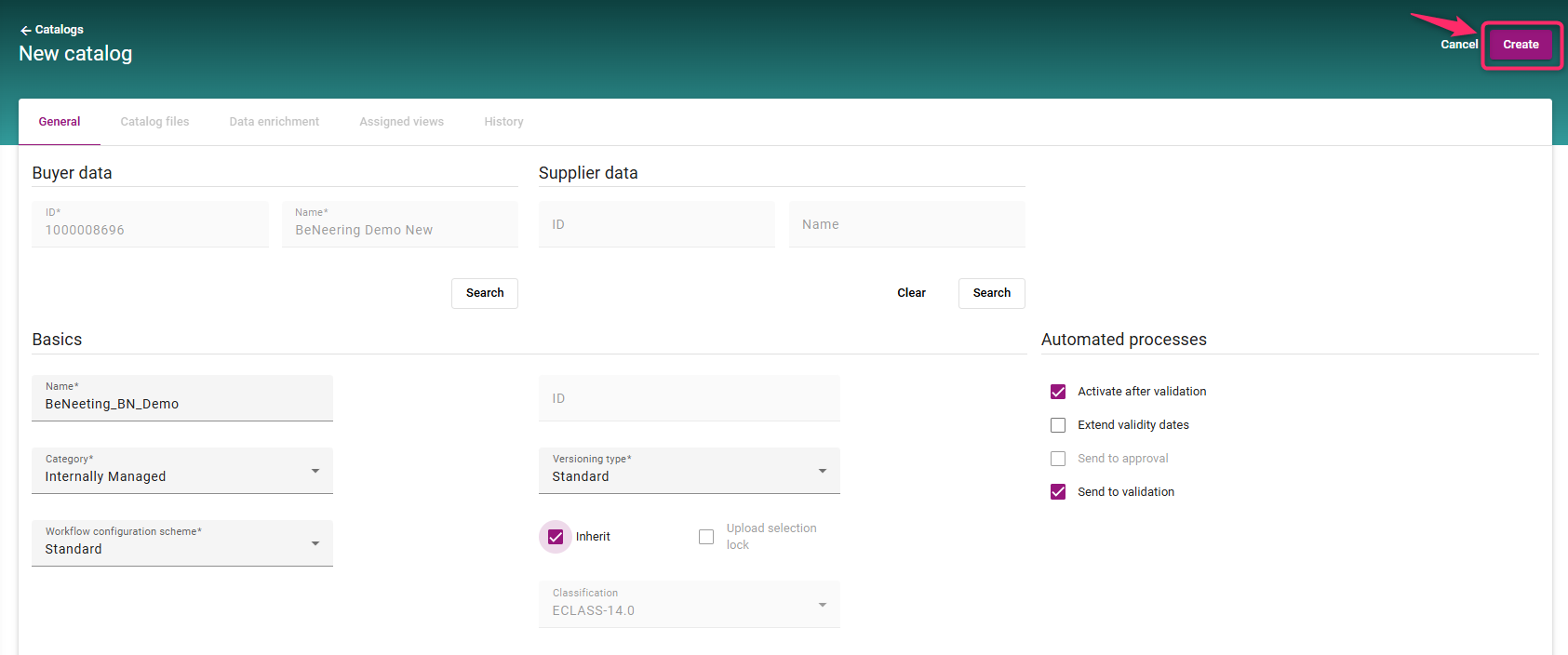Enable Extend validity dates checkbox
1568x655 pixels.
[x=1058, y=425]
